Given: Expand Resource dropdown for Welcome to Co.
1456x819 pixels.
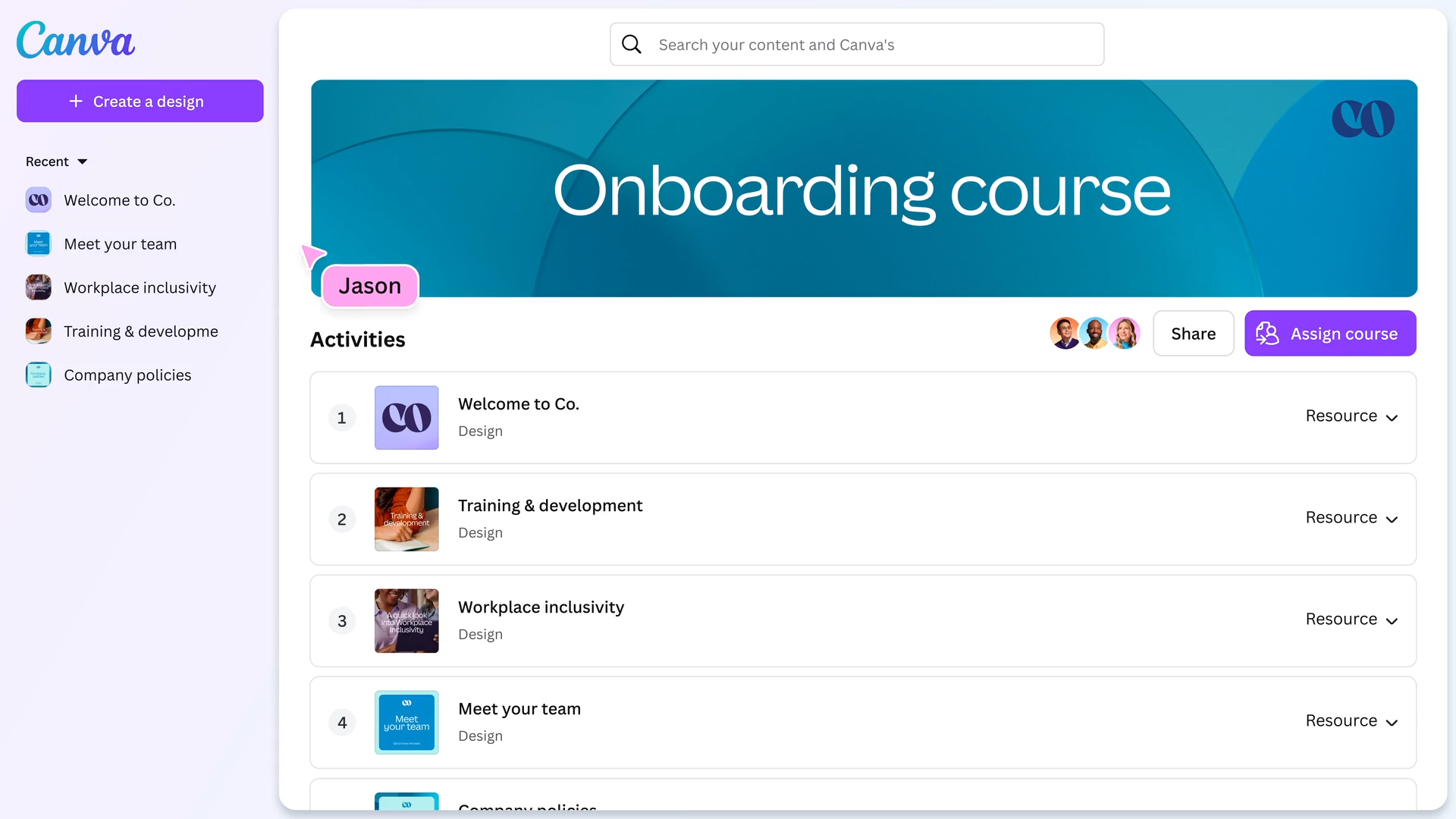Looking at the screenshot, I should click(1351, 416).
